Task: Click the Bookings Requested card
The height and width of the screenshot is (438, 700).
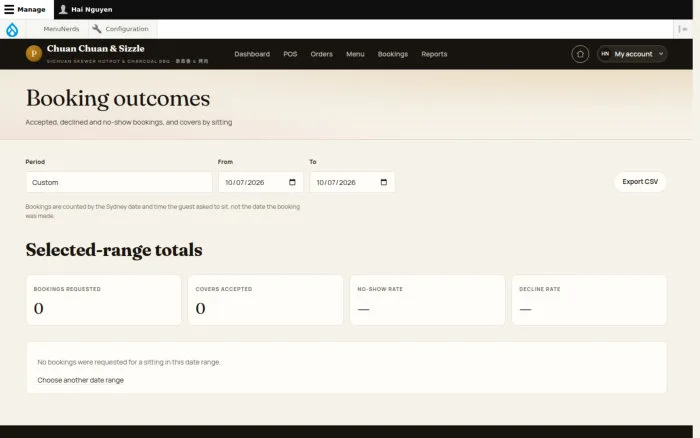Action: point(104,300)
